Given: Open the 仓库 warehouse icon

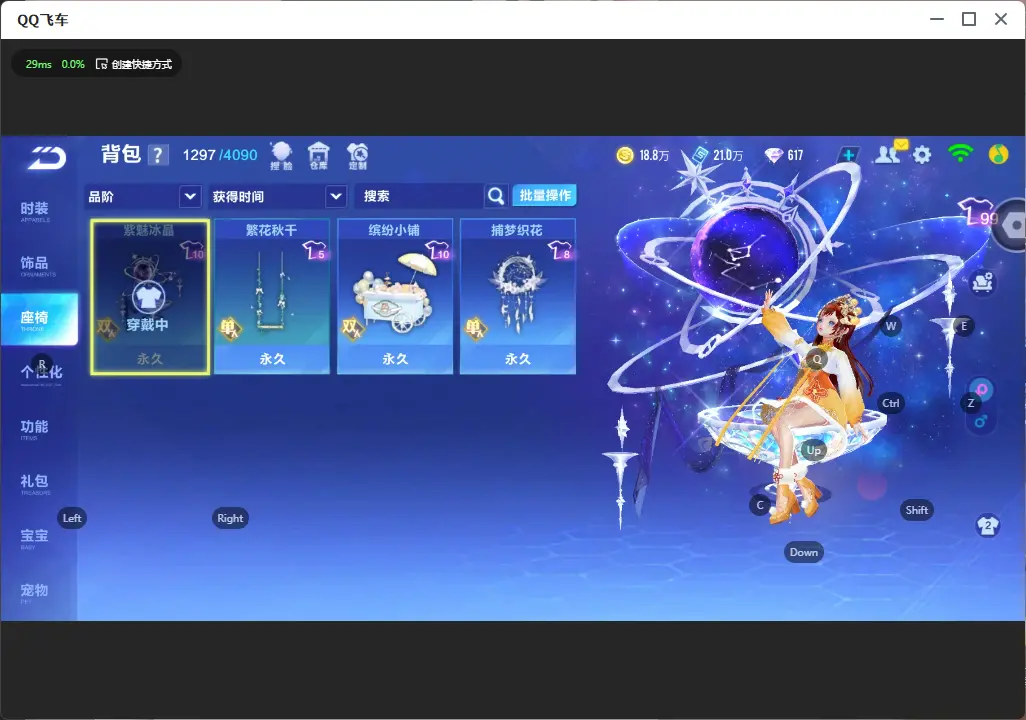Looking at the screenshot, I should pos(319,156).
